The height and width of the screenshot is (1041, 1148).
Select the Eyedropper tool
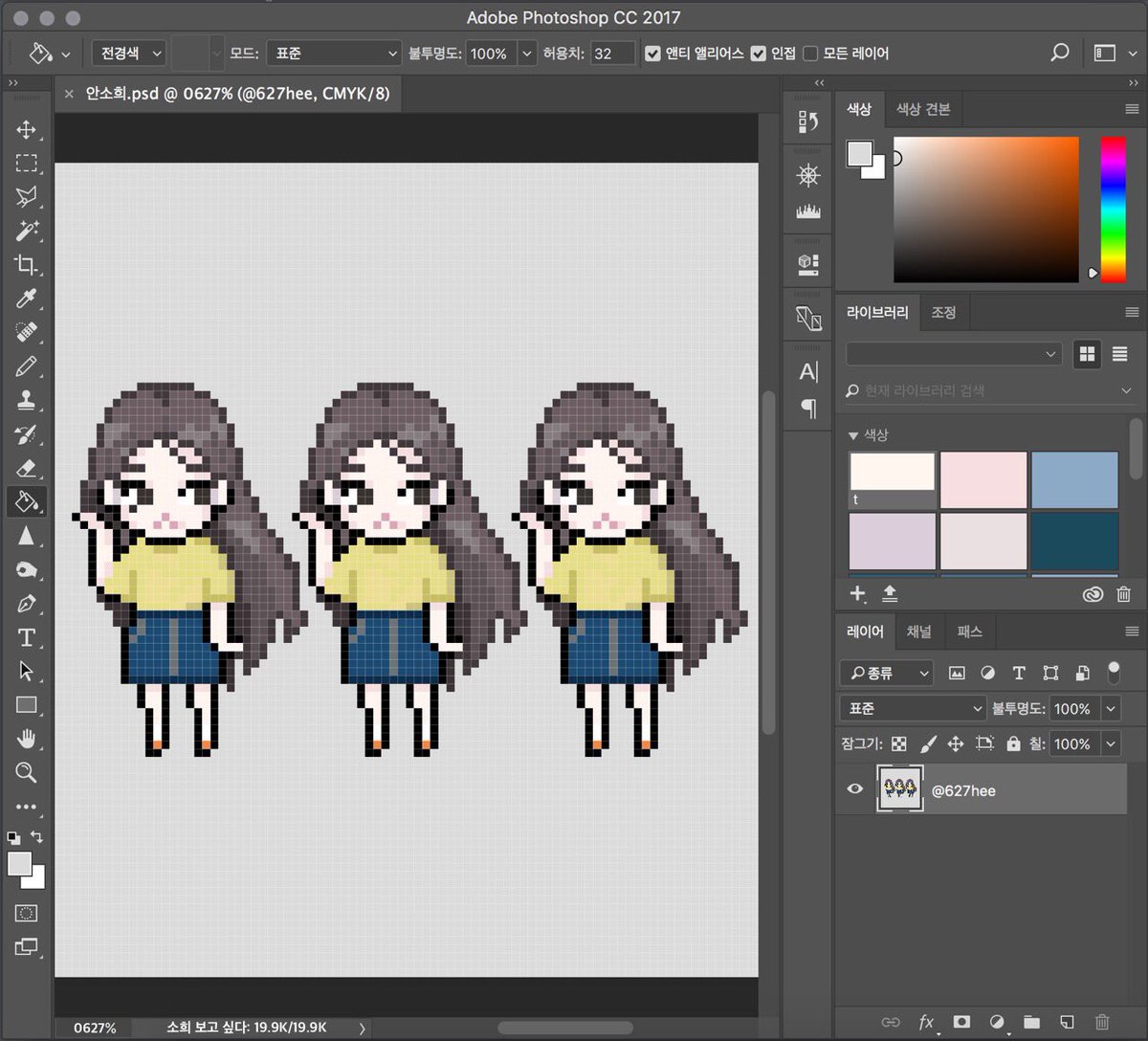pos(26,299)
